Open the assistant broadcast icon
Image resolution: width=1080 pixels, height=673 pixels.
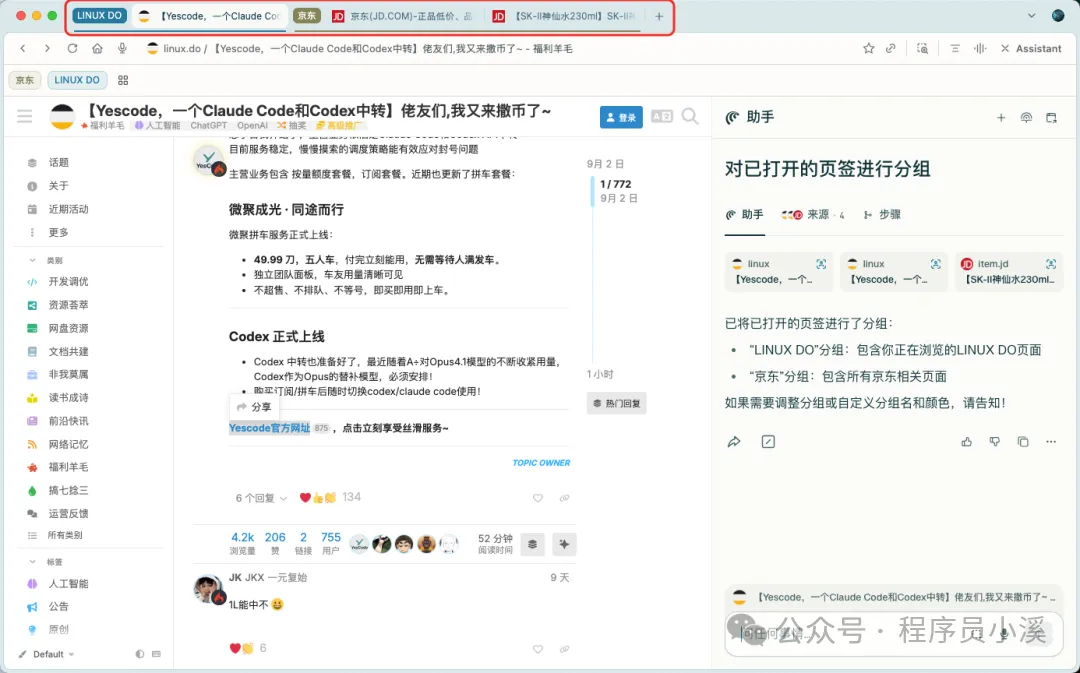1026,118
